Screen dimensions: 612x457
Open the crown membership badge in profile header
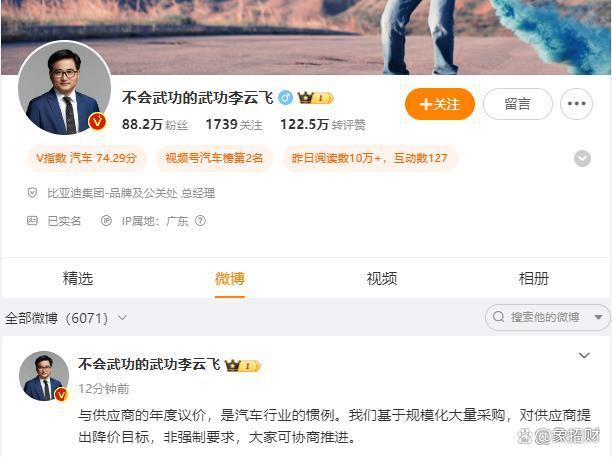(315, 98)
